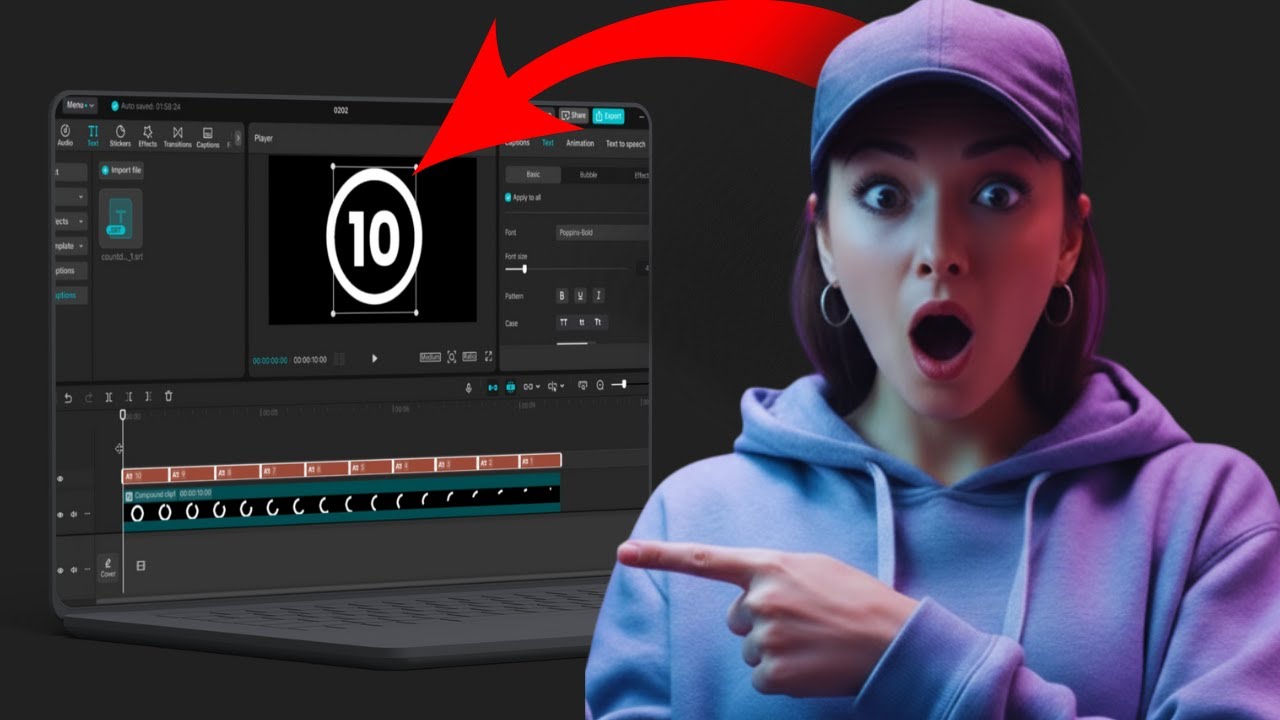Select lowercase tt case option
Screen dimensions: 1280x720
pos(580,323)
